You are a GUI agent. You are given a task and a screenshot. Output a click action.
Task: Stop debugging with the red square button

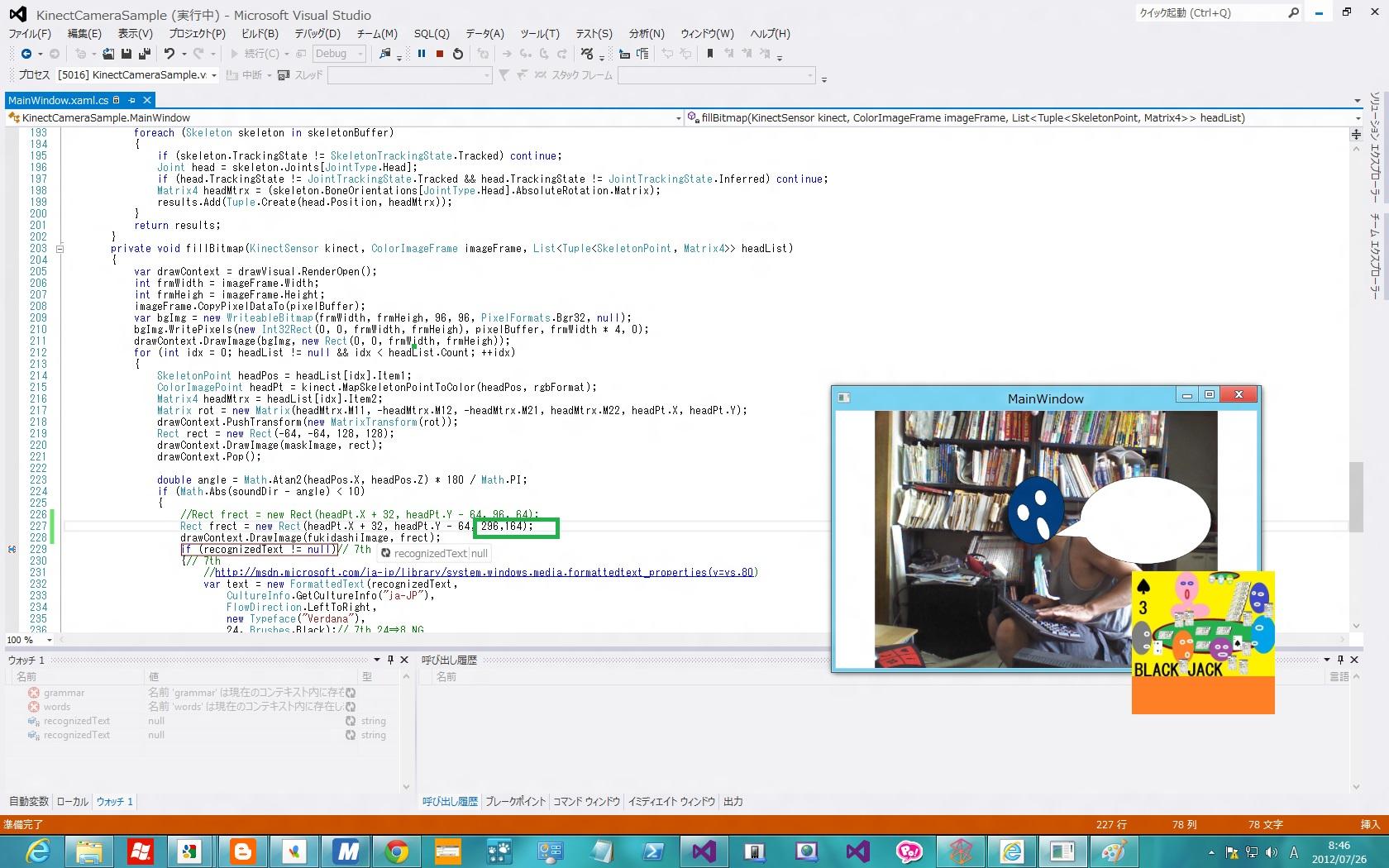440,54
